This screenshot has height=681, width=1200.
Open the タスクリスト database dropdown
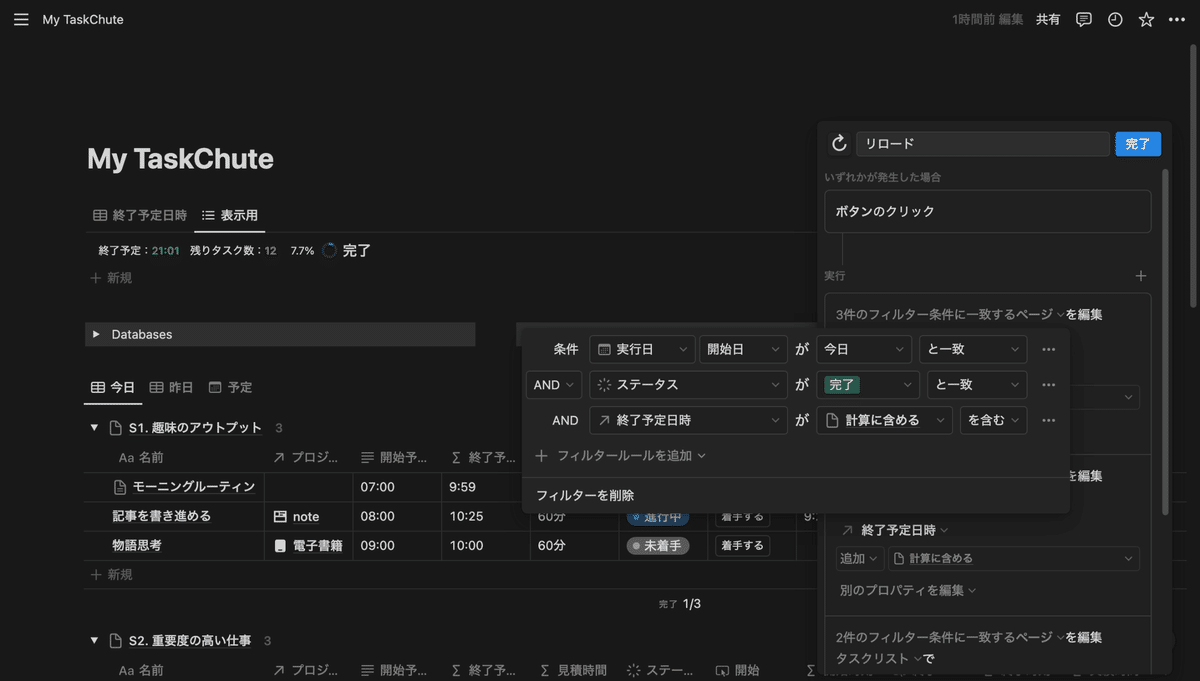pyautogui.click(x=879, y=658)
